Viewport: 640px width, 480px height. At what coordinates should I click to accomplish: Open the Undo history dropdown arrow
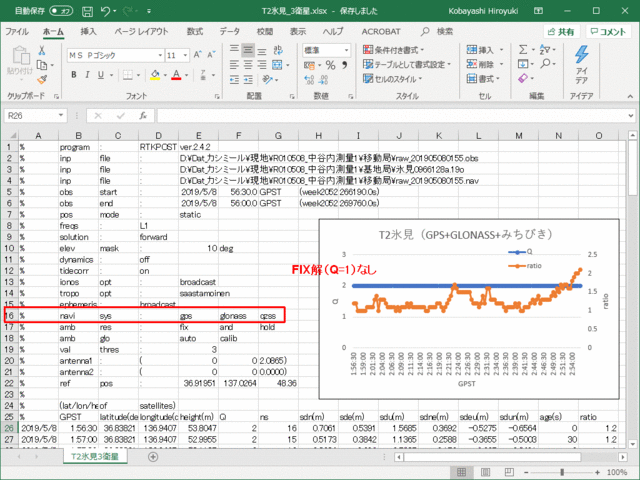115,11
